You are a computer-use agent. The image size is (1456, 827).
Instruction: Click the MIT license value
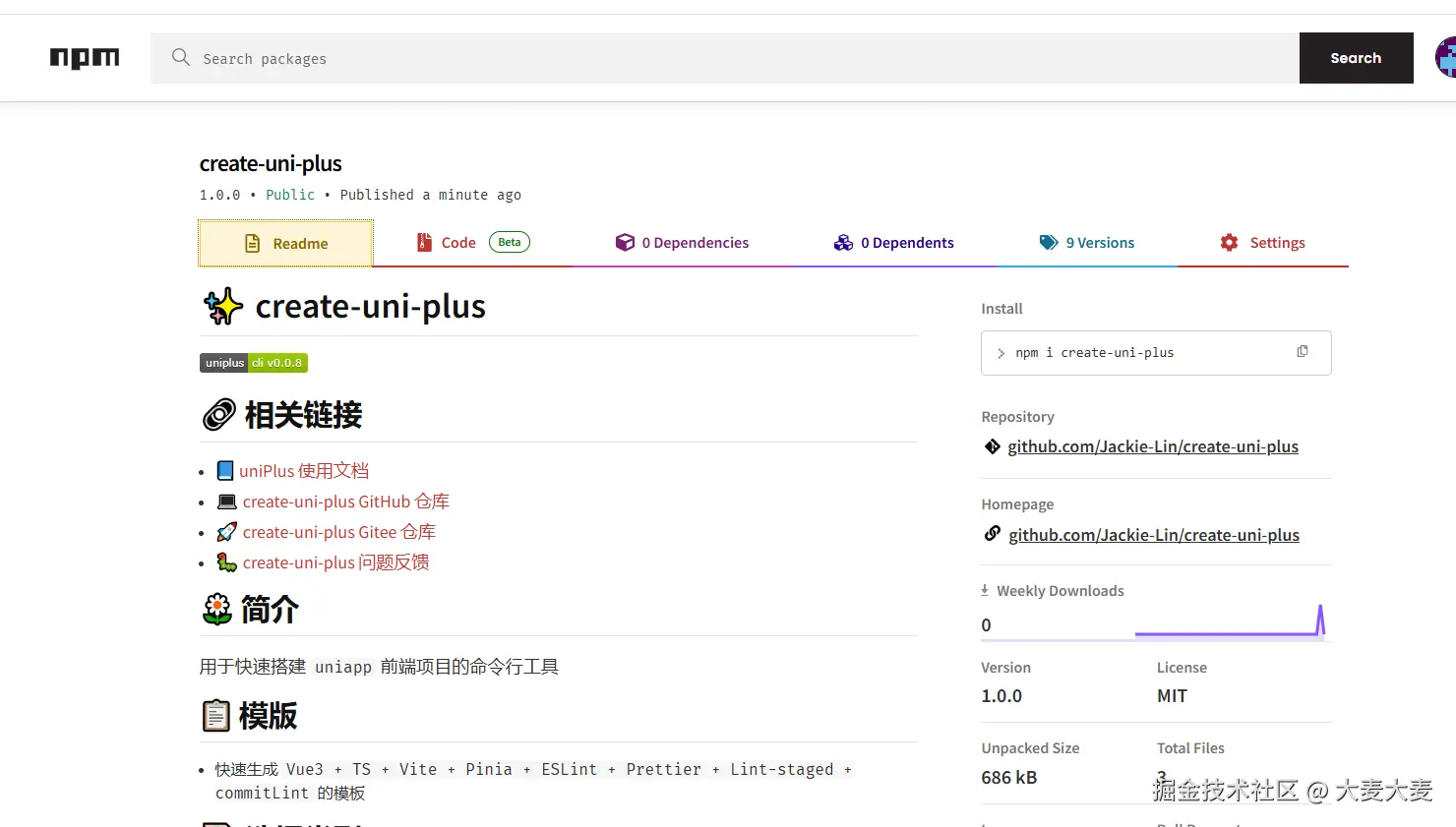[1172, 696]
